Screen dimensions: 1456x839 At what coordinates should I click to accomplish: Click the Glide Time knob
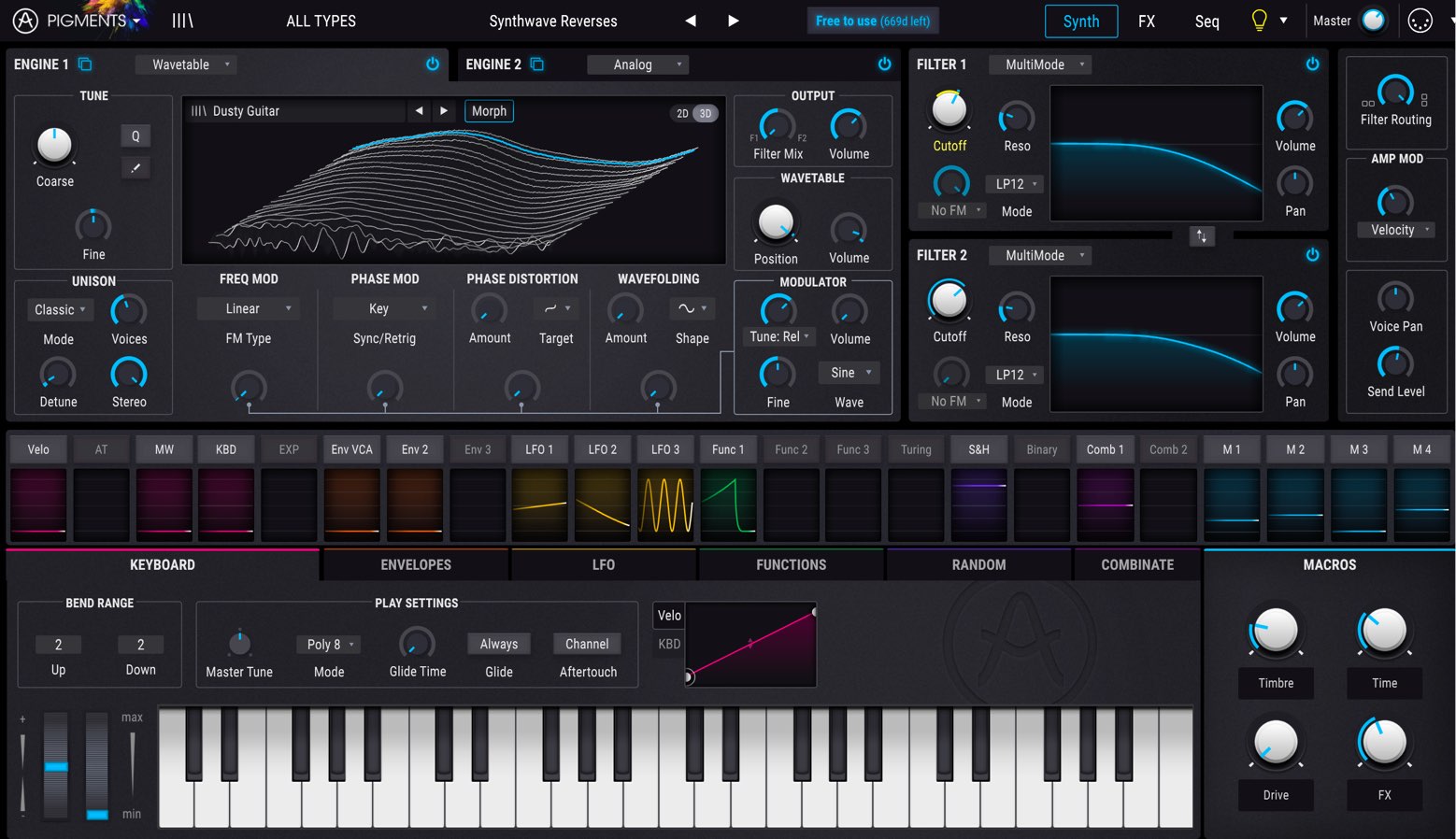click(417, 644)
